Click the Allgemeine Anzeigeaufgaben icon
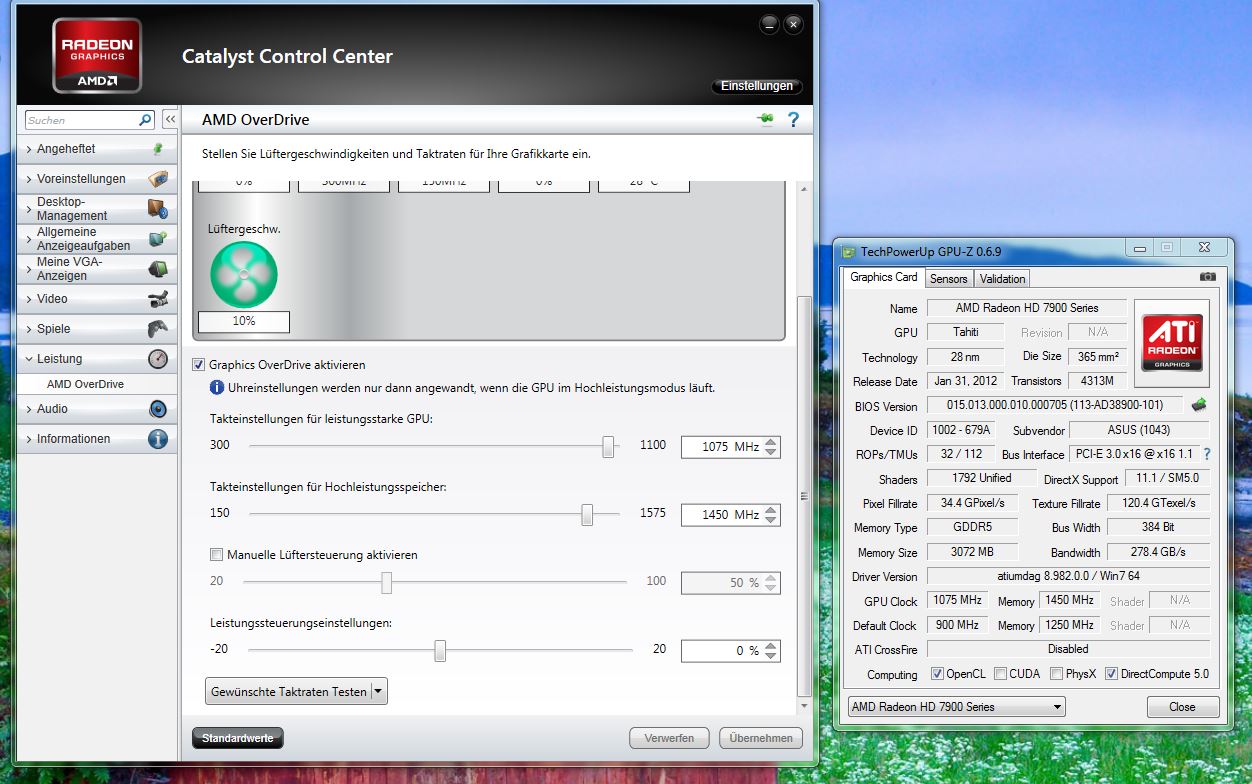The height and width of the screenshot is (784, 1252). [x=158, y=238]
